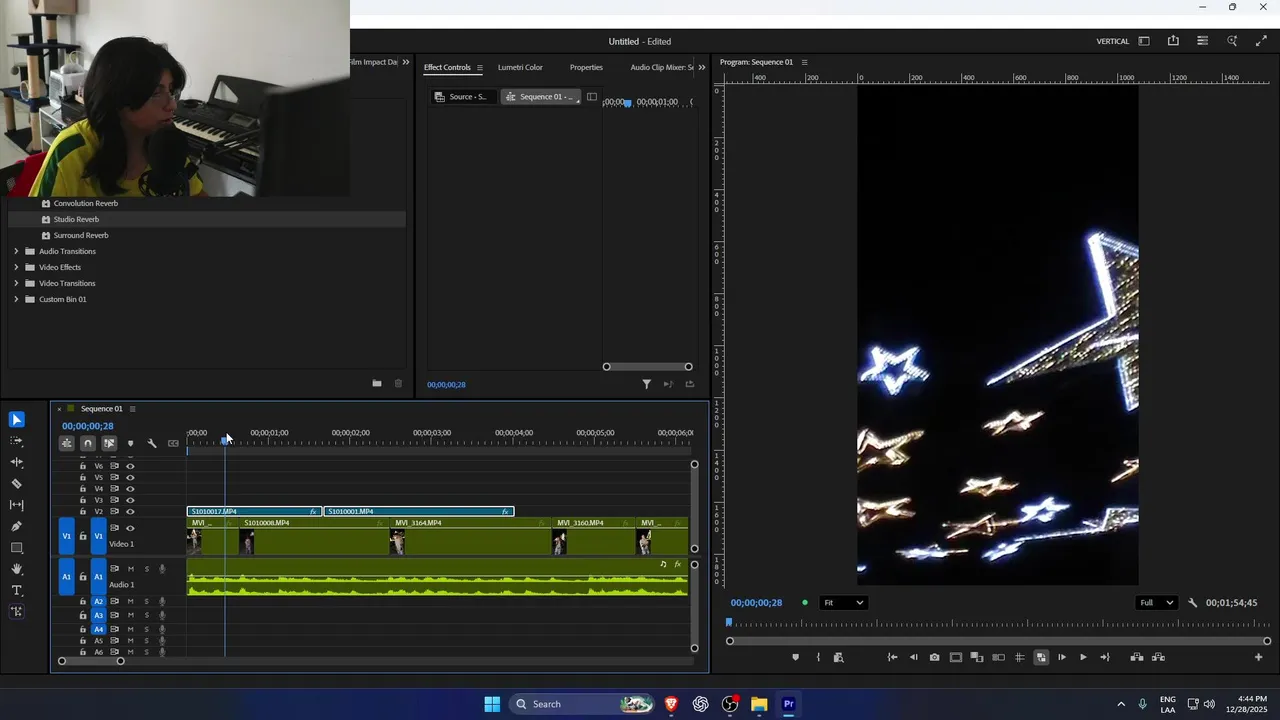Viewport: 1280px width, 720px height.
Task: Switch to Audio Clip Mixer tab
Action: point(661,67)
